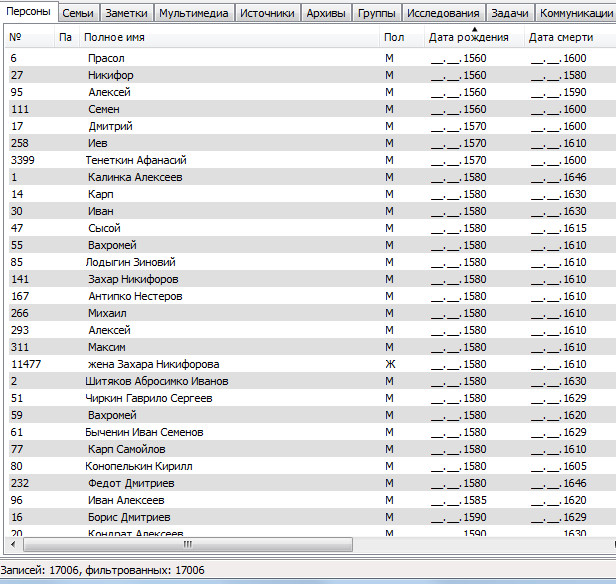Select row number 95 Алексей
This screenshot has height=584, width=616.
click(310, 92)
